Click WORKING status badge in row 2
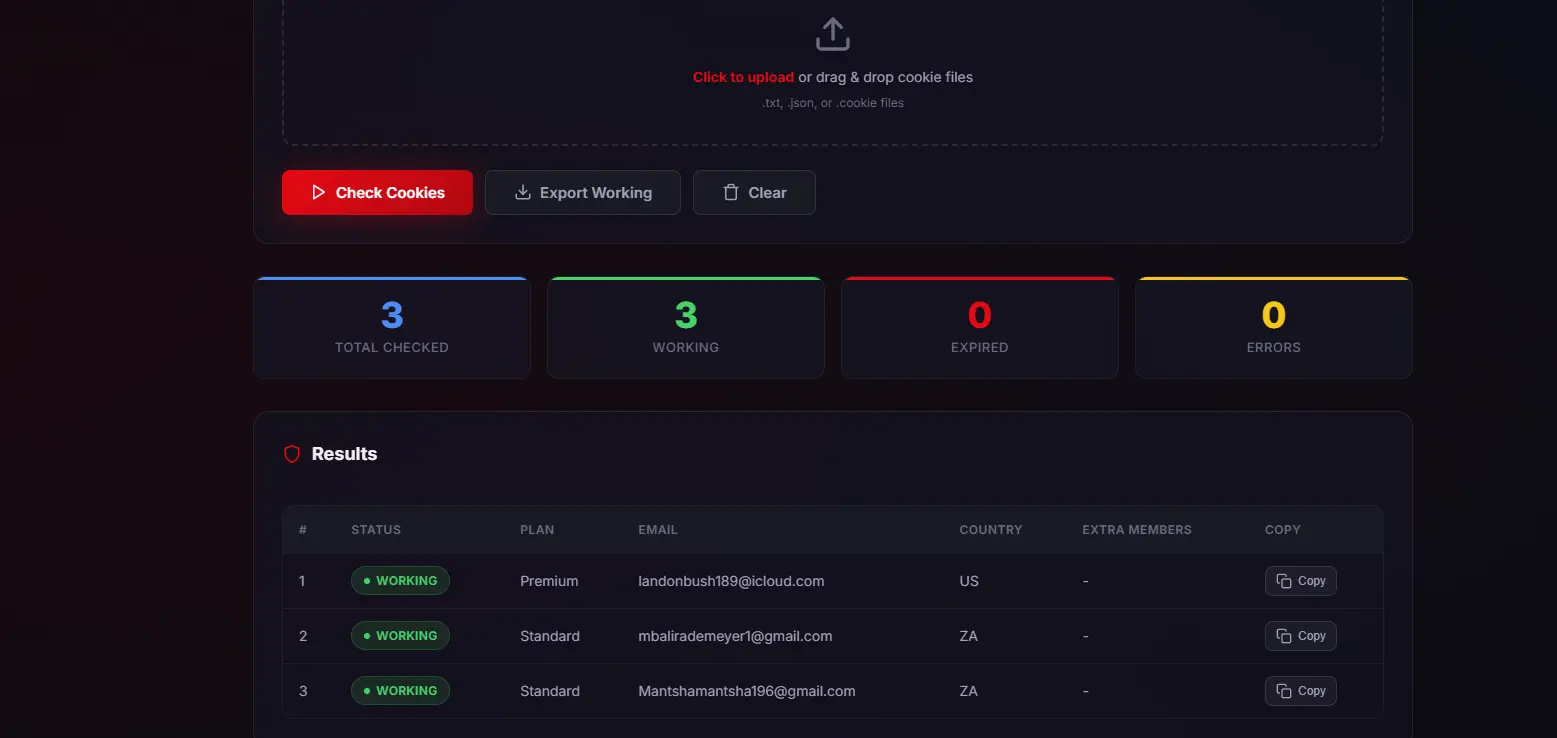This screenshot has height=738, width=1557. pyautogui.click(x=400, y=636)
